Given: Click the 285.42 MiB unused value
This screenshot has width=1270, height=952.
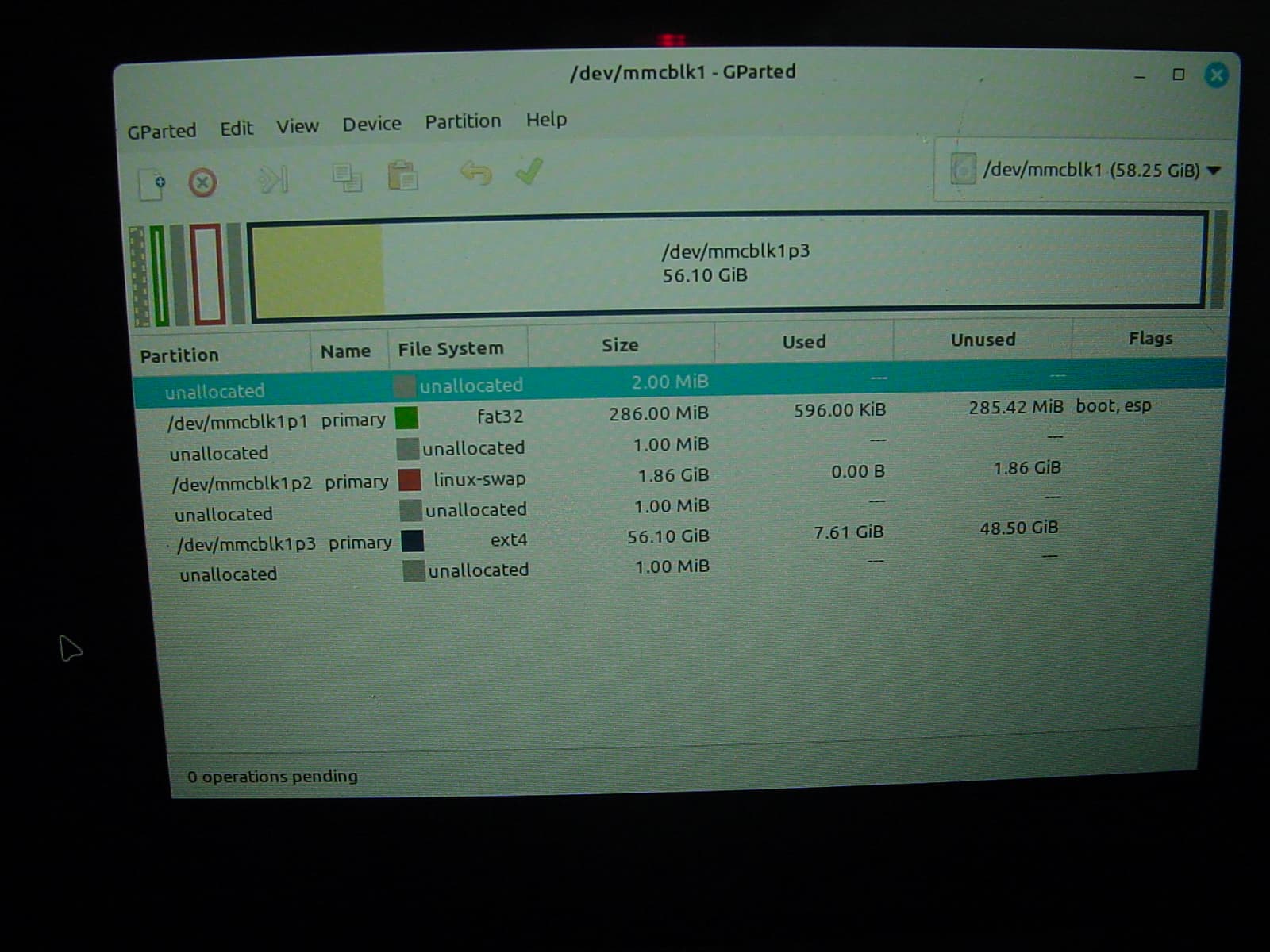Looking at the screenshot, I should pyautogui.click(x=1015, y=407).
